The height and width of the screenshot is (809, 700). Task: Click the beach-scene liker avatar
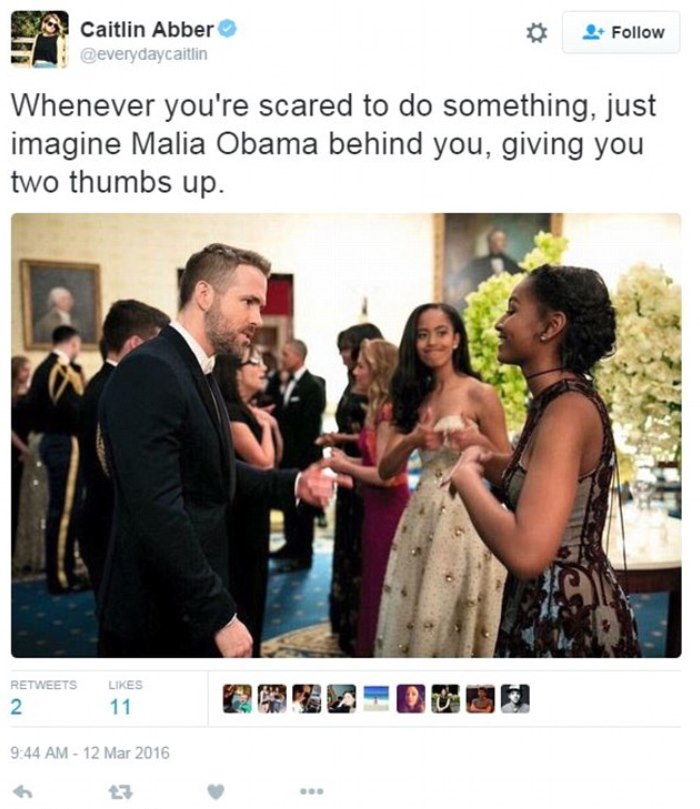pyautogui.click(x=376, y=699)
